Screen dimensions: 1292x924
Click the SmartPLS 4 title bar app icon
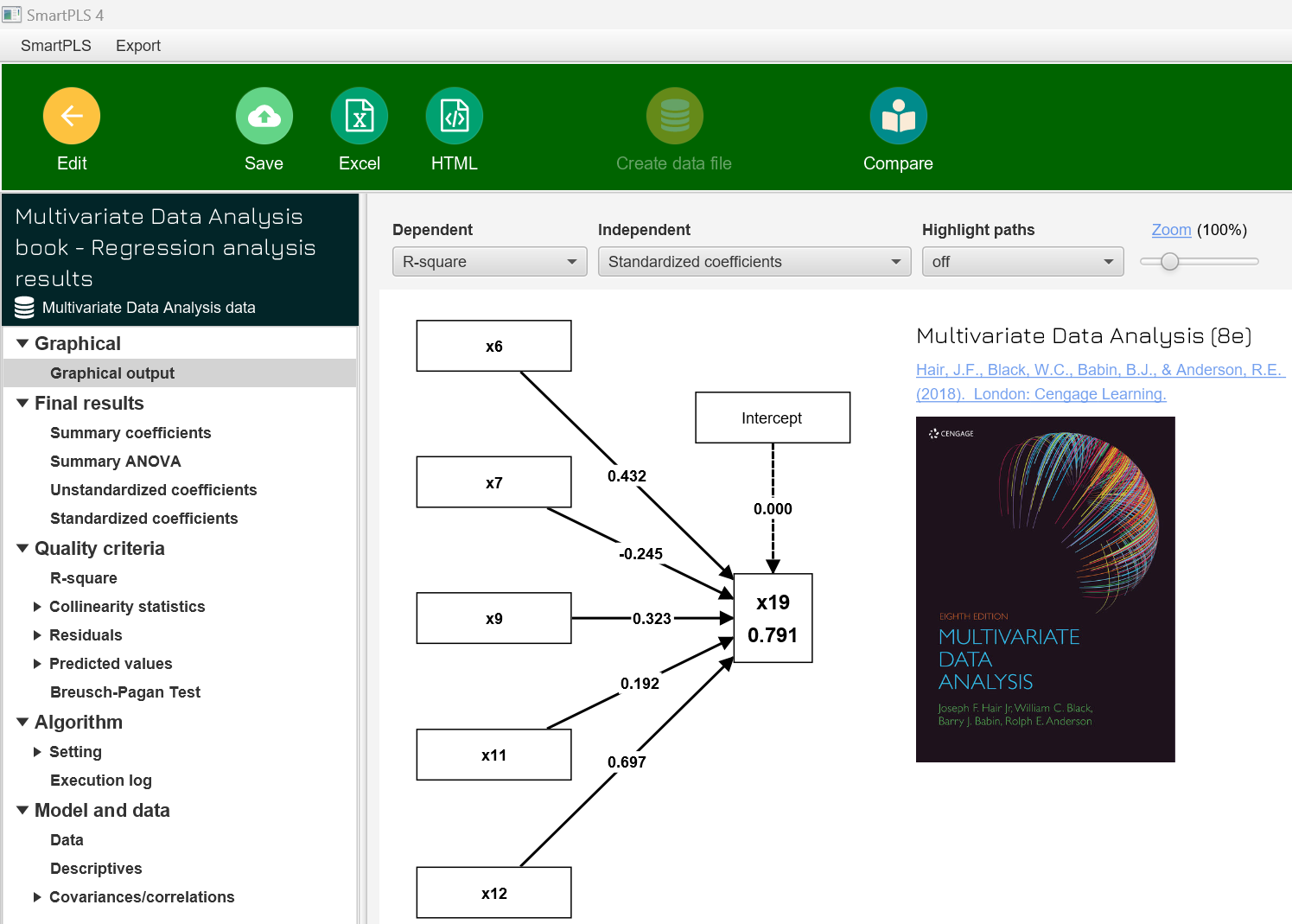[x=11, y=15]
